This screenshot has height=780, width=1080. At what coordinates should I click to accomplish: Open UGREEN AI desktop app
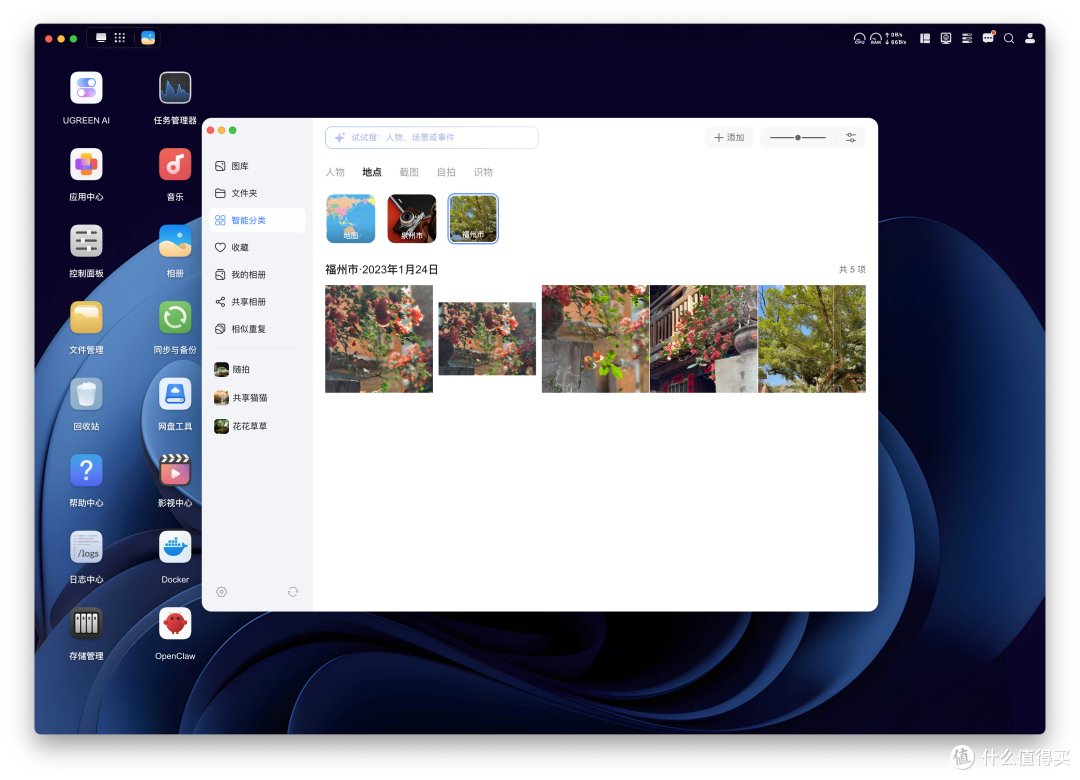(x=86, y=88)
